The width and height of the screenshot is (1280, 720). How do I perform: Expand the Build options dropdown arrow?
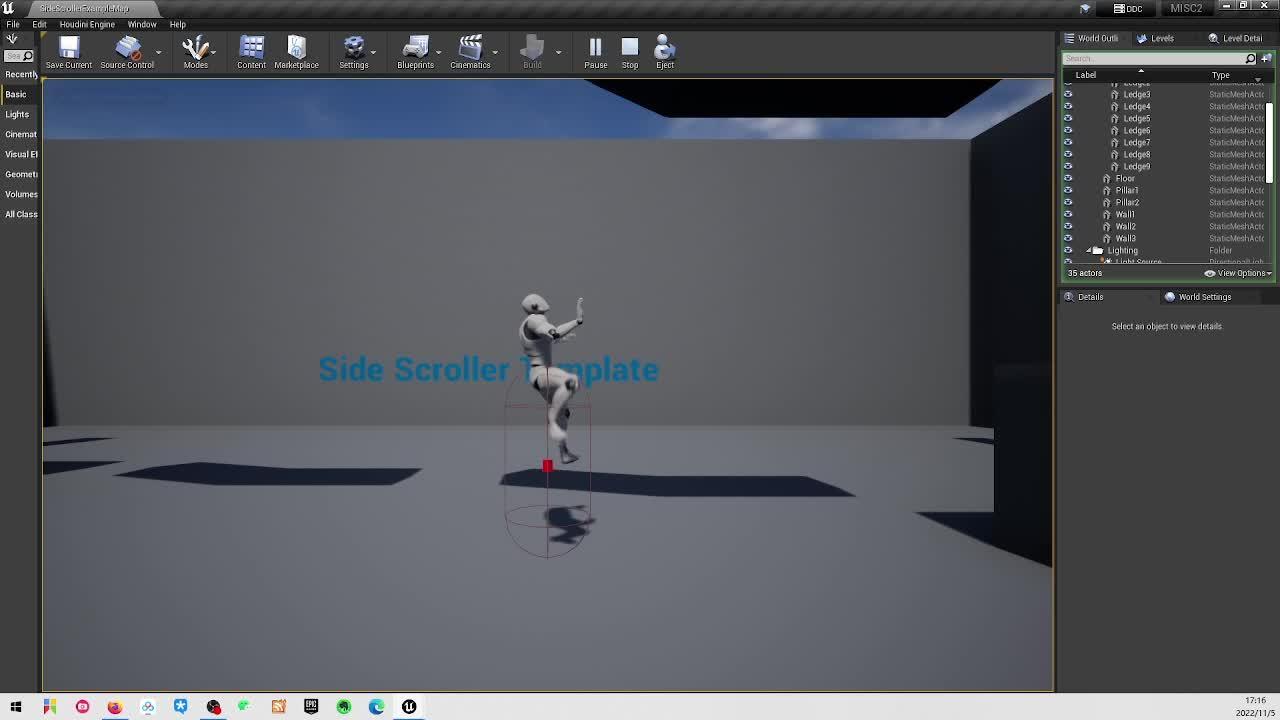[x=558, y=52]
